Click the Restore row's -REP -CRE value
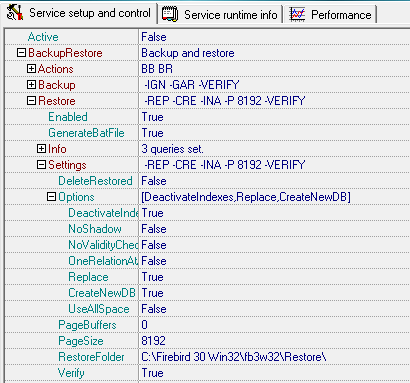 coord(225,101)
